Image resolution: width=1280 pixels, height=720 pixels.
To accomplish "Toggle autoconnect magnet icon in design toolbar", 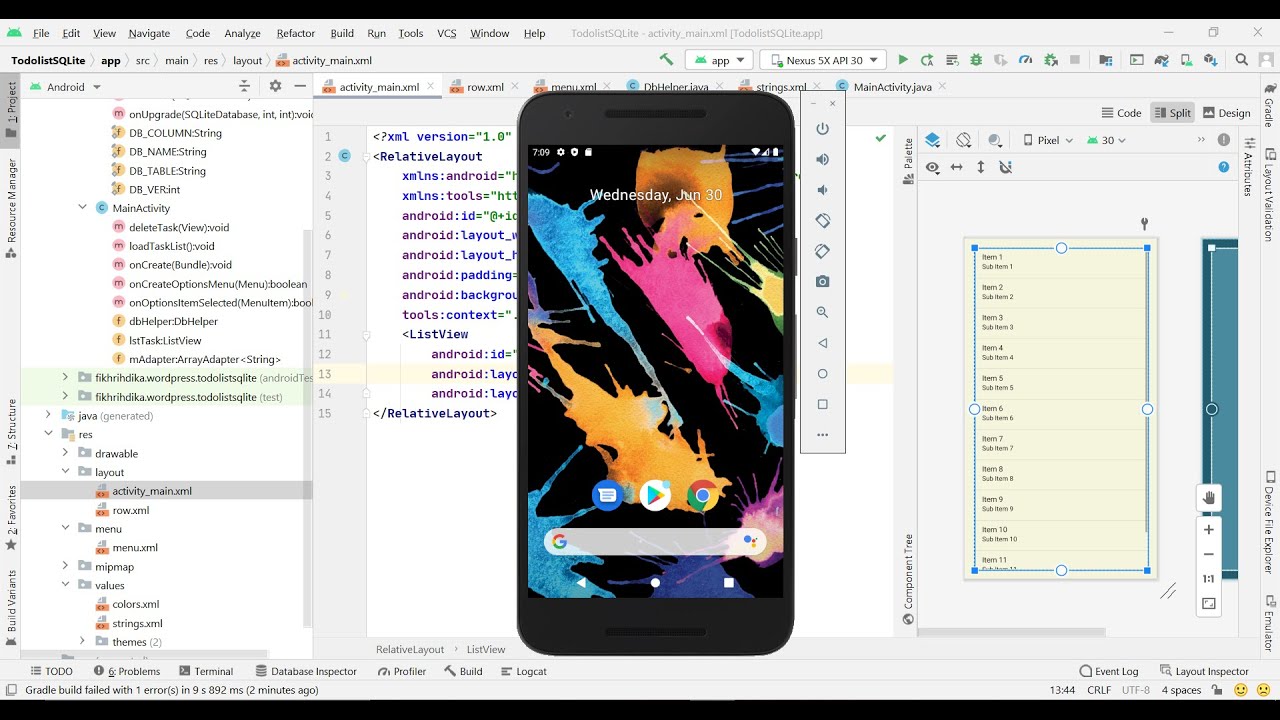I will pos(1006,168).
